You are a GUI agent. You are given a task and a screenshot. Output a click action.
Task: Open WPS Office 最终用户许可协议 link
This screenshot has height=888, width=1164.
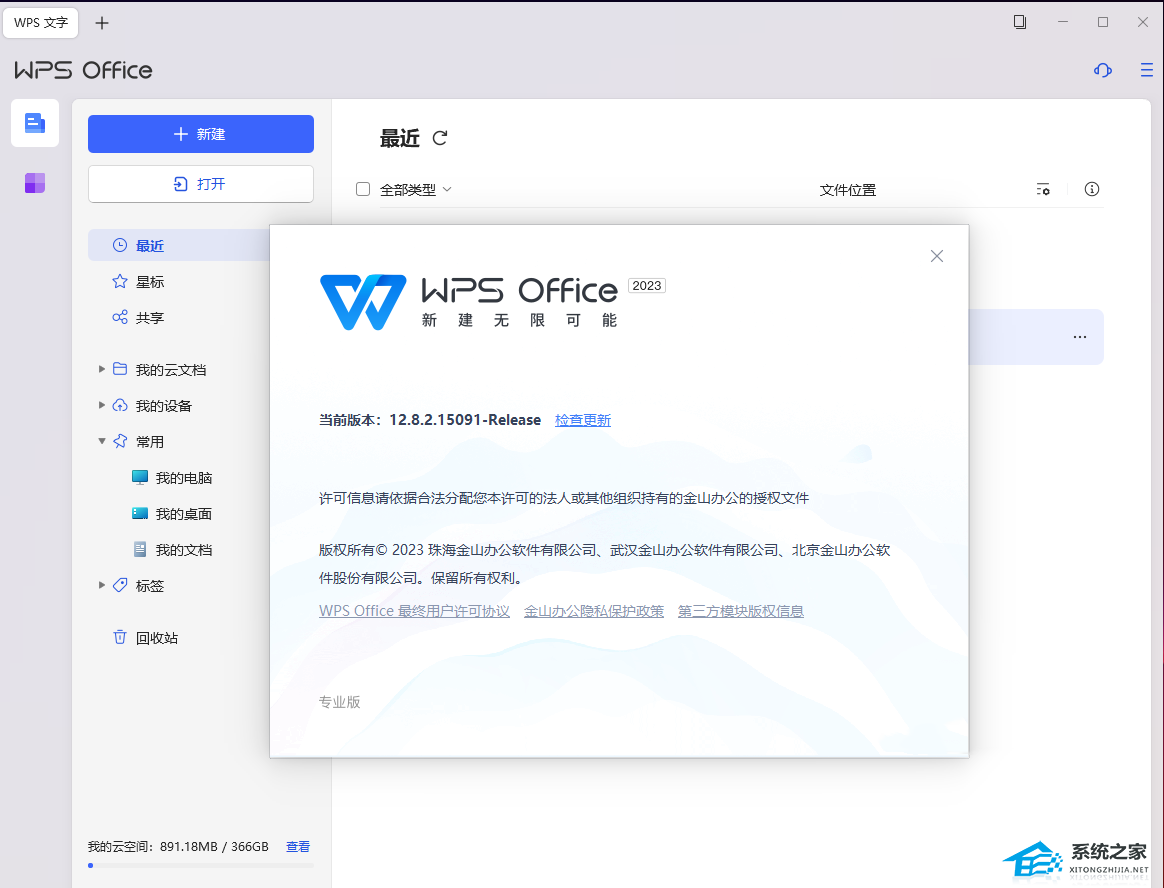414,611
